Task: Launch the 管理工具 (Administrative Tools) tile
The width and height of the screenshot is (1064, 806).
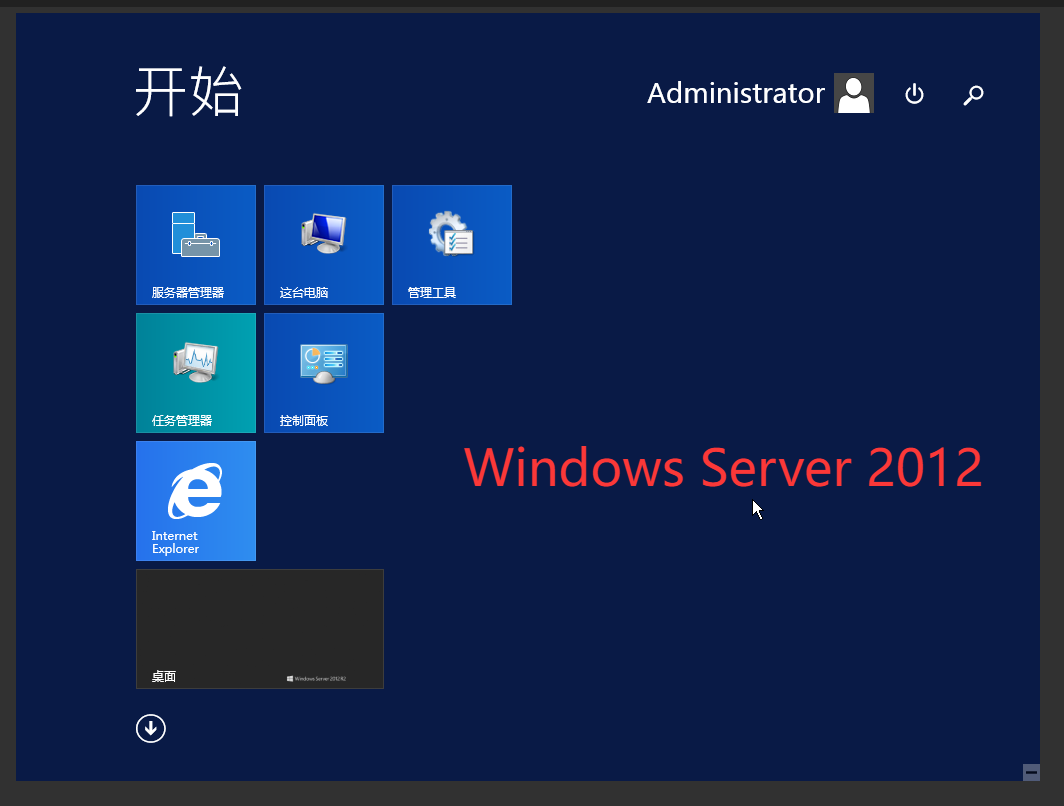Action: pos(452,245)
